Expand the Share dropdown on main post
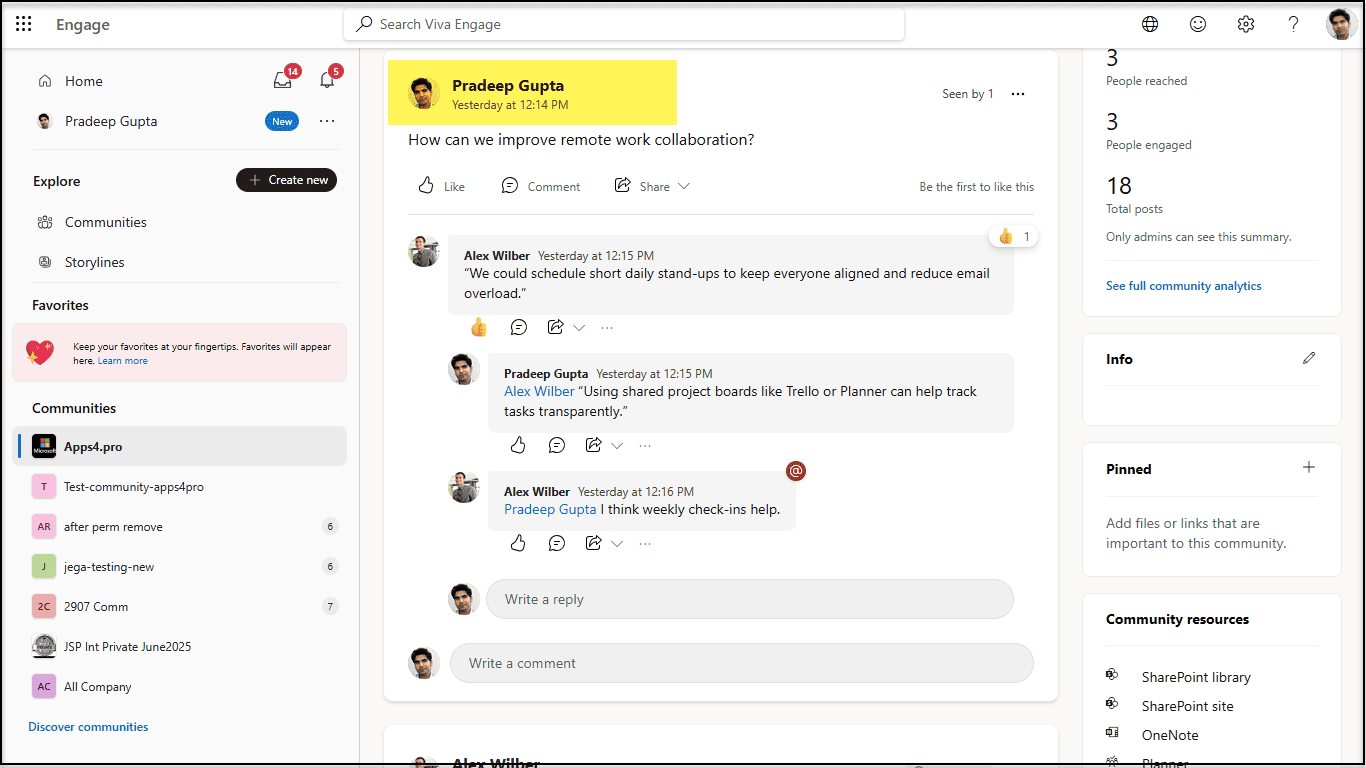Image resolution: width=1366 pixels, height=768 pixels. (x=684, y=186)
